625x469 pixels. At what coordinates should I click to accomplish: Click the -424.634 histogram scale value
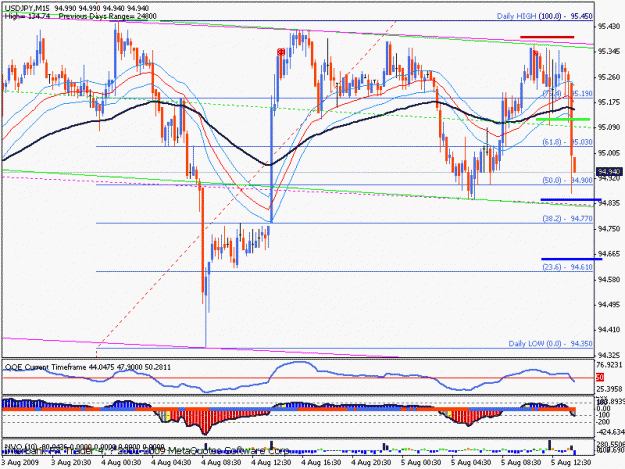[610, 432]
